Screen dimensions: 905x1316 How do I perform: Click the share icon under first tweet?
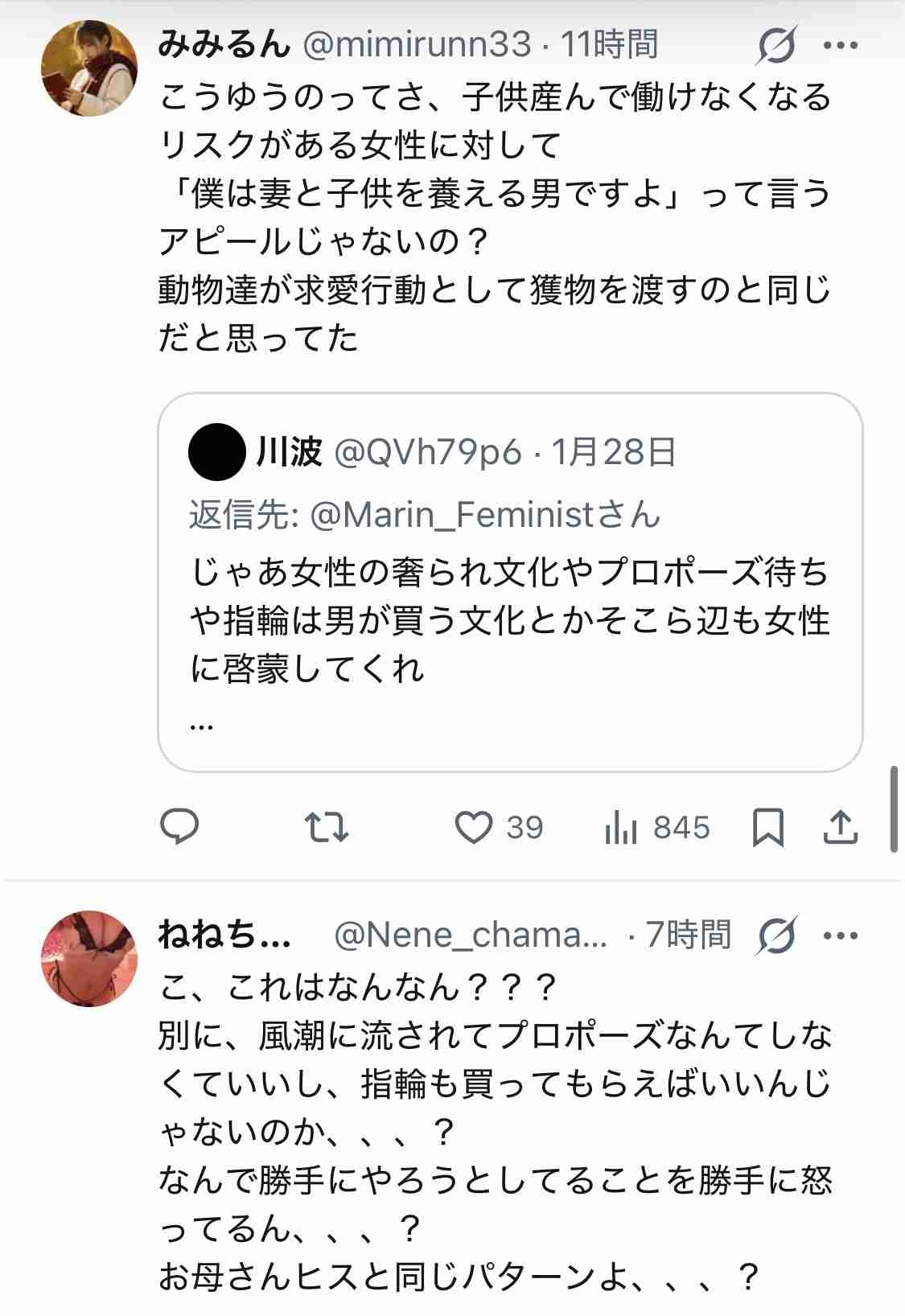coord(841,827)
